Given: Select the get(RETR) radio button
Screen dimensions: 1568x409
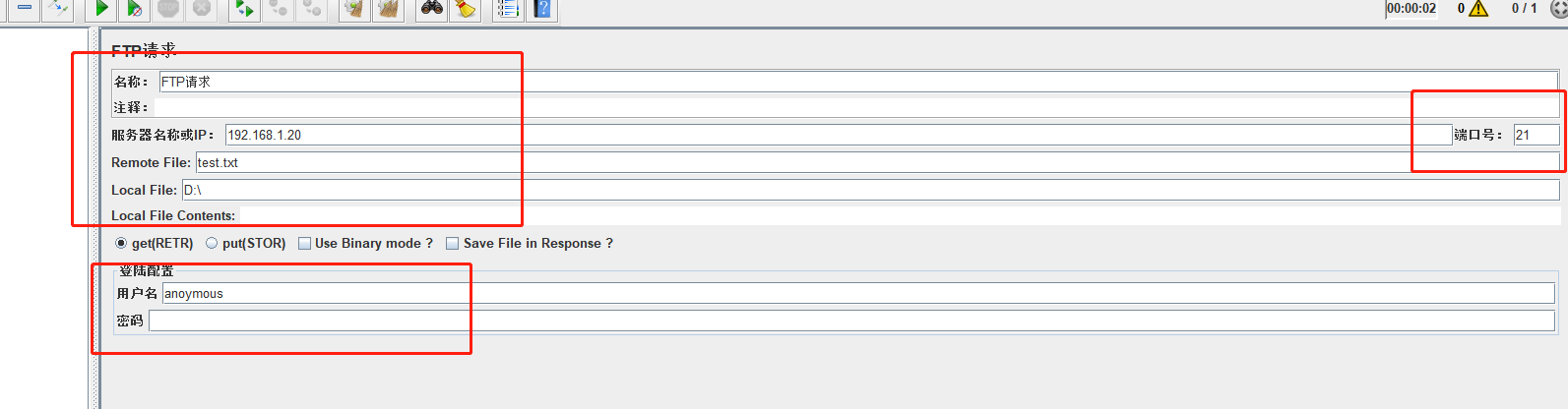Looking at the screenshot, I should 154,243.
